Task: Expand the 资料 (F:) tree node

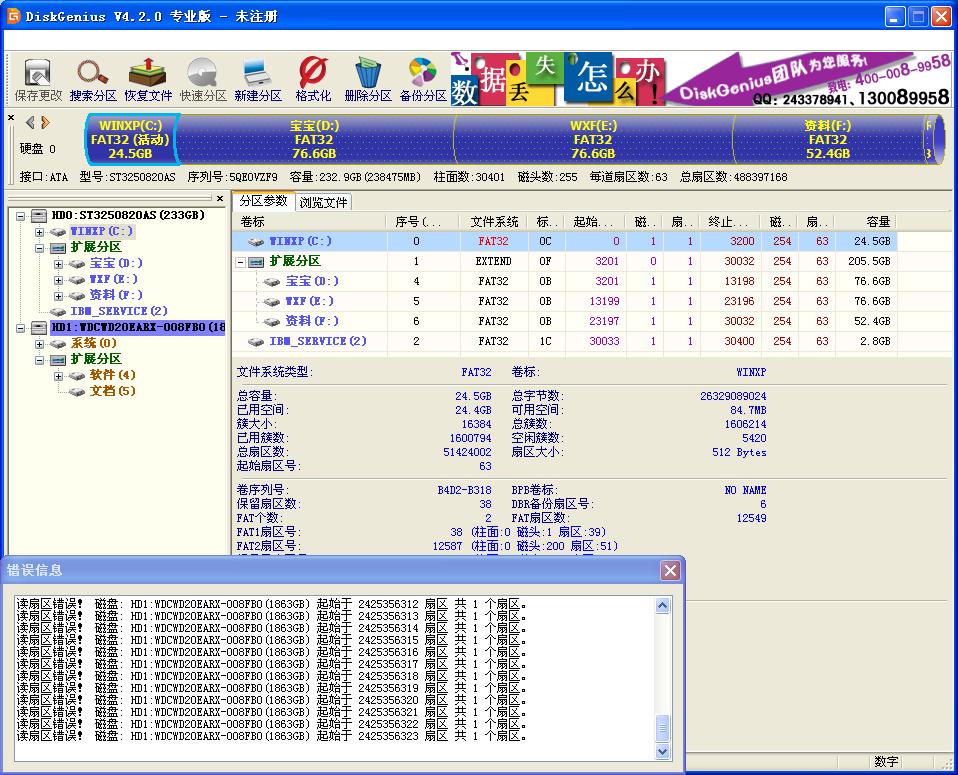Action: [x=58, y=296]
